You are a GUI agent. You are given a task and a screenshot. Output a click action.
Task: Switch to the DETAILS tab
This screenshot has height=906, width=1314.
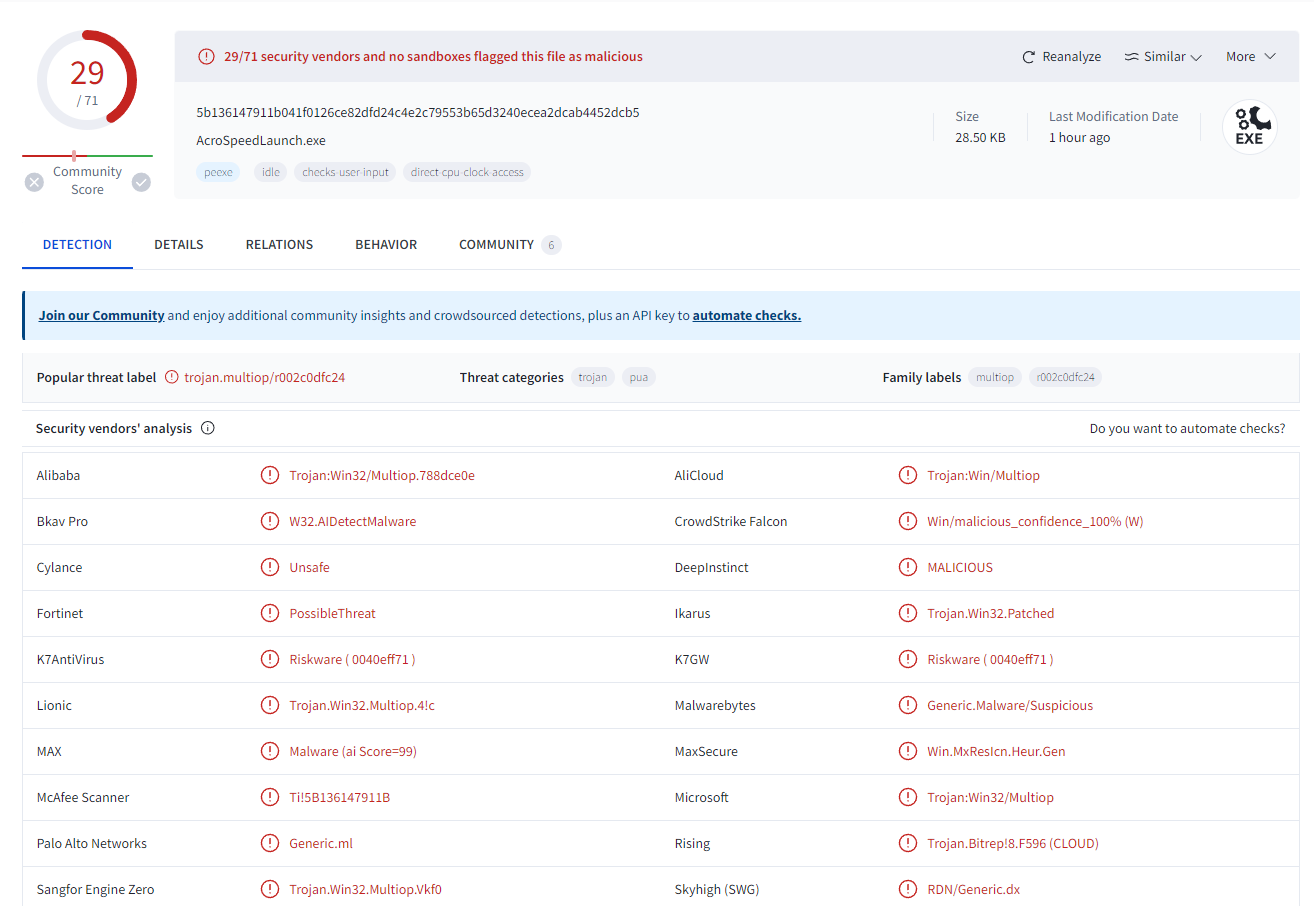pos(179,244)
